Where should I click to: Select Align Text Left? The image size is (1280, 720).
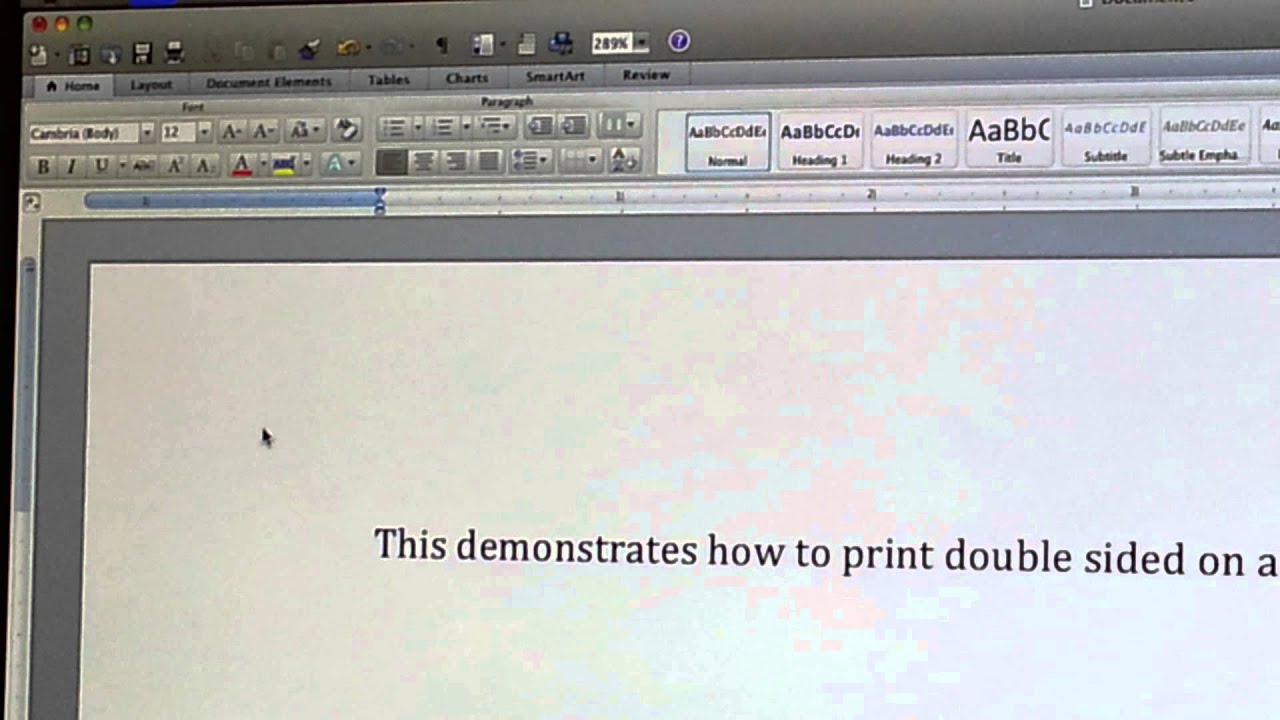pyautogui.click(x=391, y=161)
